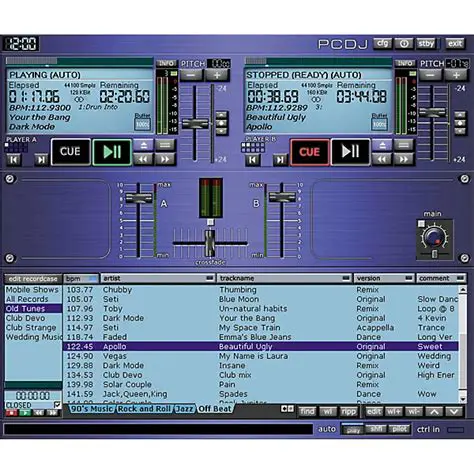The image size is (474, 474).
Task: Click Player A INFO button
Action: (x=166, y=63)
